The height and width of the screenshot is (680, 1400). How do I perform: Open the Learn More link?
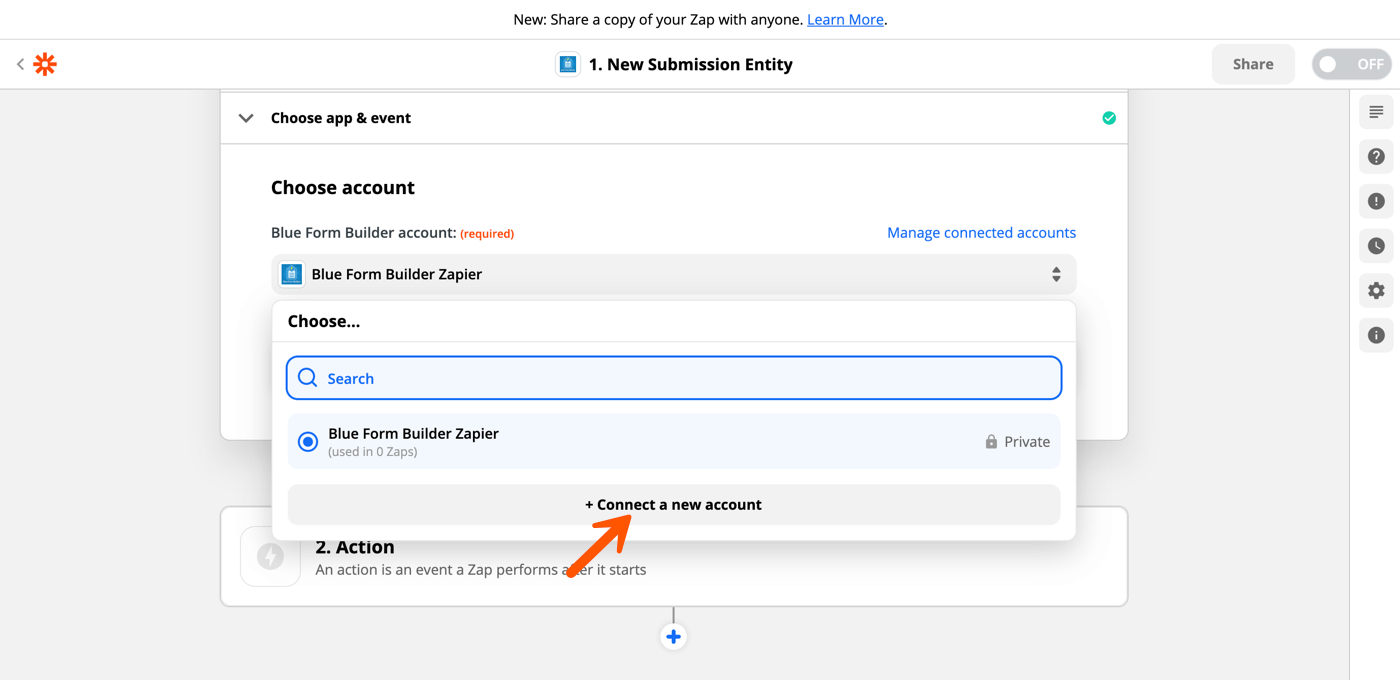pyautogui.click(x=844, y=19)
